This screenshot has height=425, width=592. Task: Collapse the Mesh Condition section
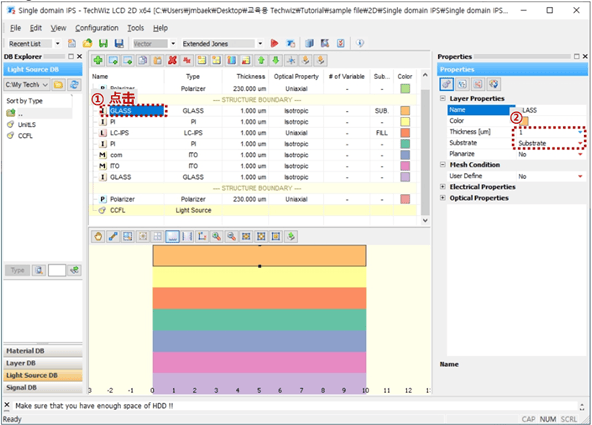click(x=443, y=165)
